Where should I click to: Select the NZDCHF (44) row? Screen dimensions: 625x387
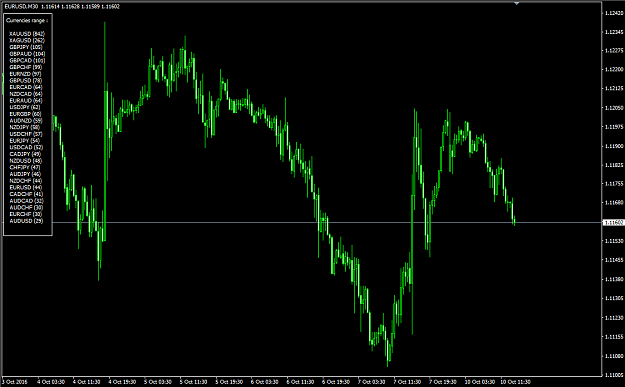tap(26, 181)
